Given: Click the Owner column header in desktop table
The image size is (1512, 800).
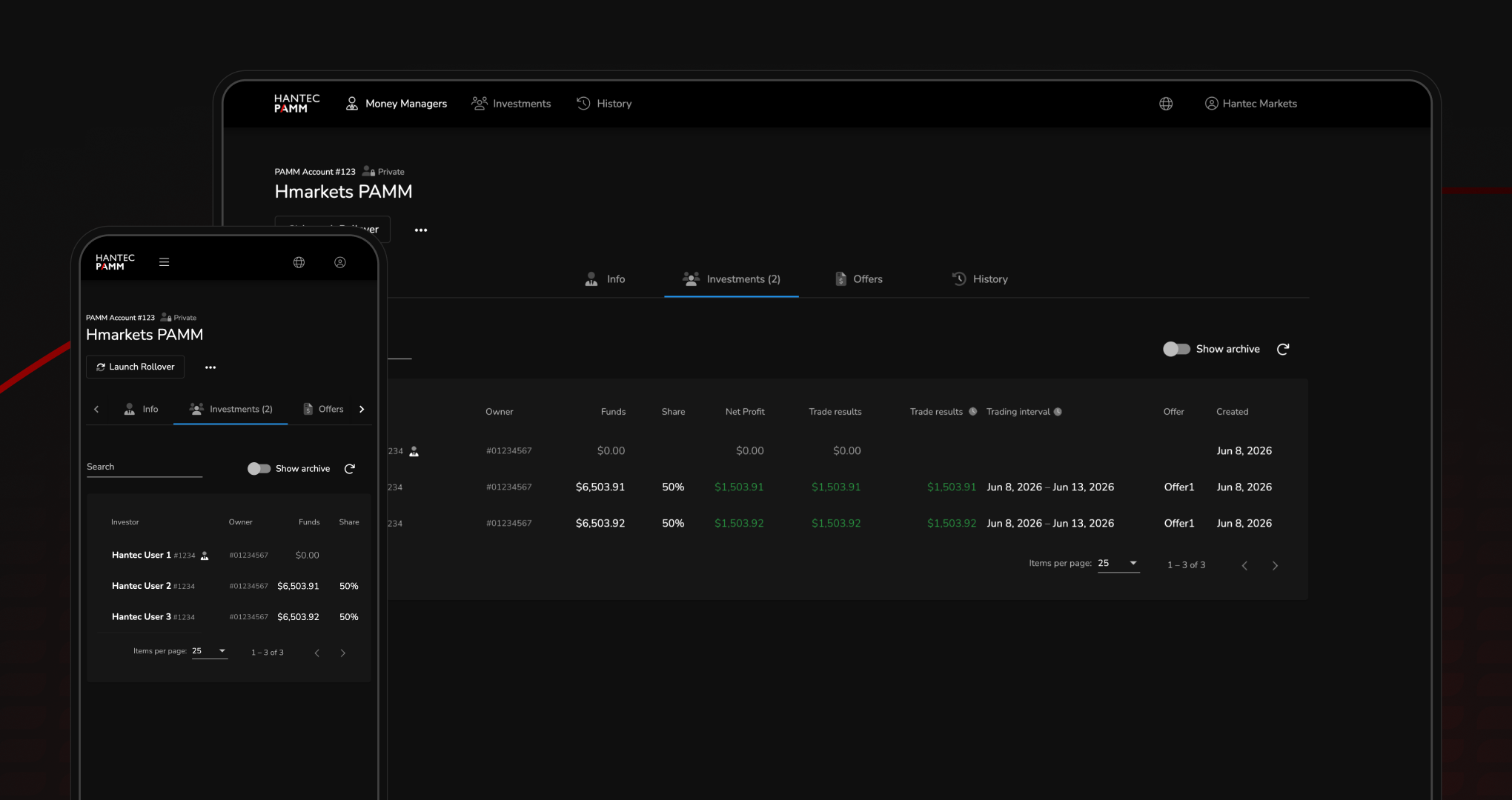Looking at the screenshot, I should point(500,412).
